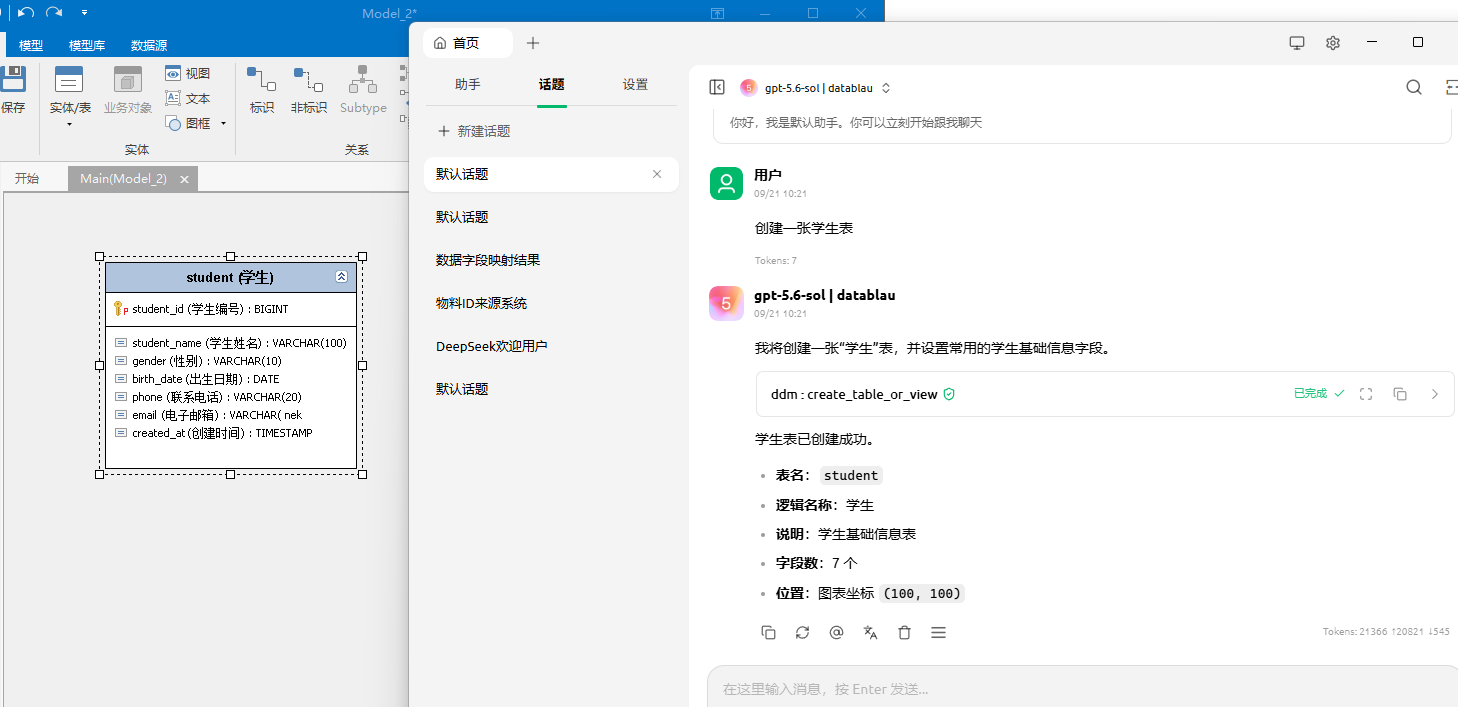Click the verified shield icon beside create_table_or_view
This screenshot has width=1458, height=707.
[x=949, y=394]
